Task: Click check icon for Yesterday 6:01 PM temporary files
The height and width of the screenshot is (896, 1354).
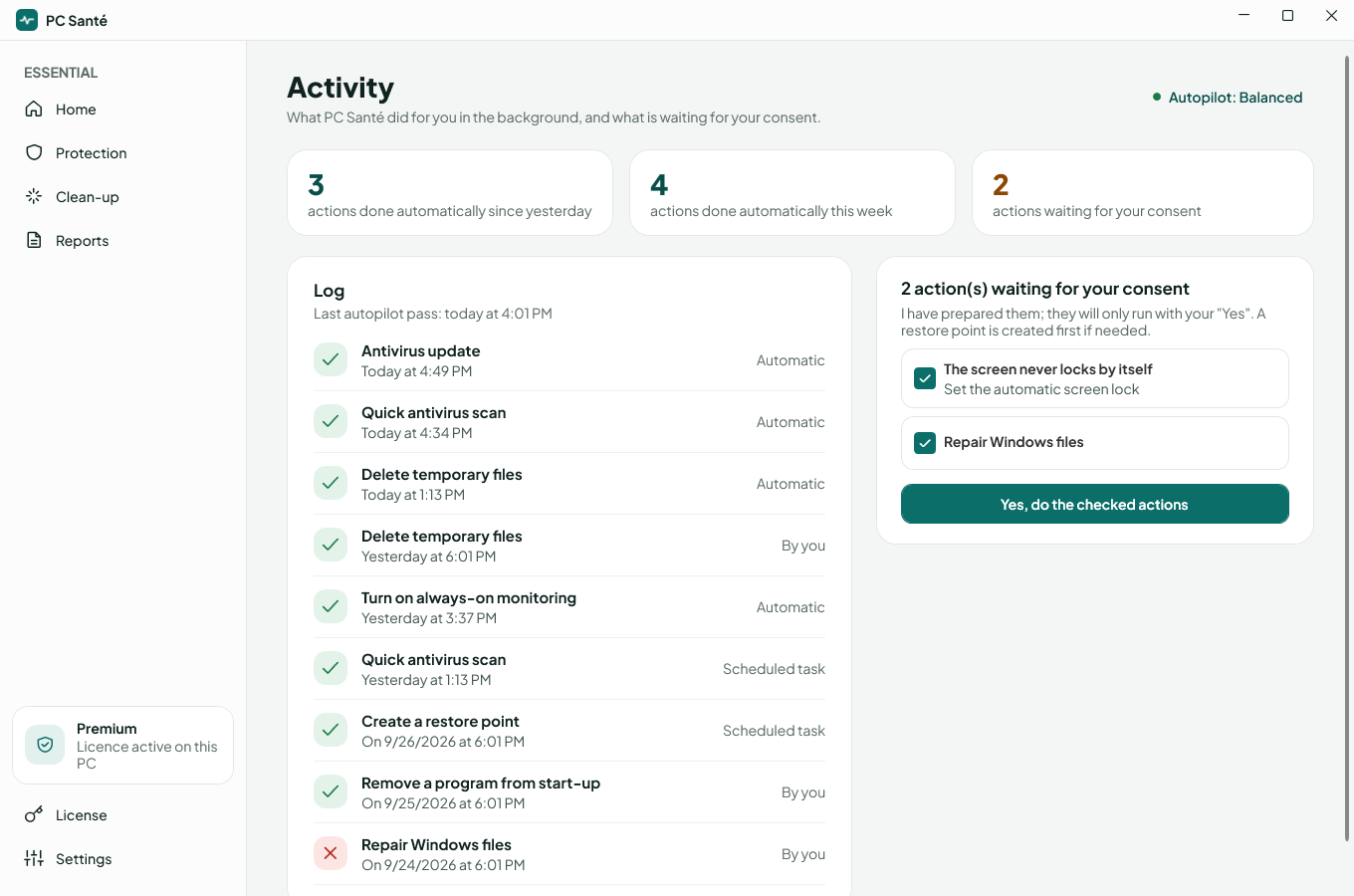Action: tap(331, 545)
